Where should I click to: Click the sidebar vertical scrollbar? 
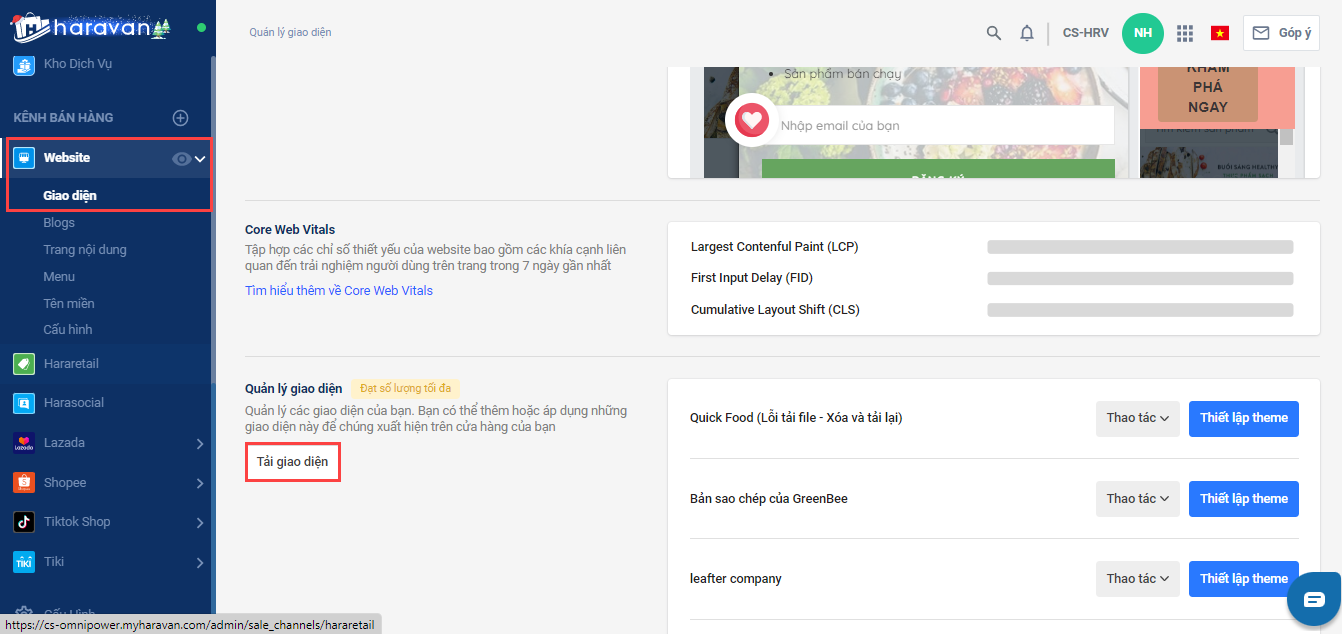point(212,220)
